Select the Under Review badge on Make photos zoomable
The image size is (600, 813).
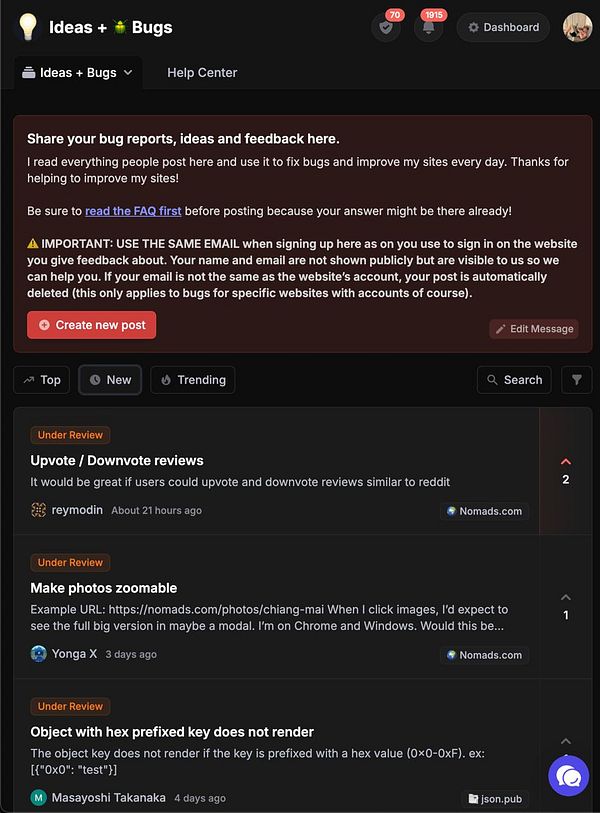(x=70, y=562)
